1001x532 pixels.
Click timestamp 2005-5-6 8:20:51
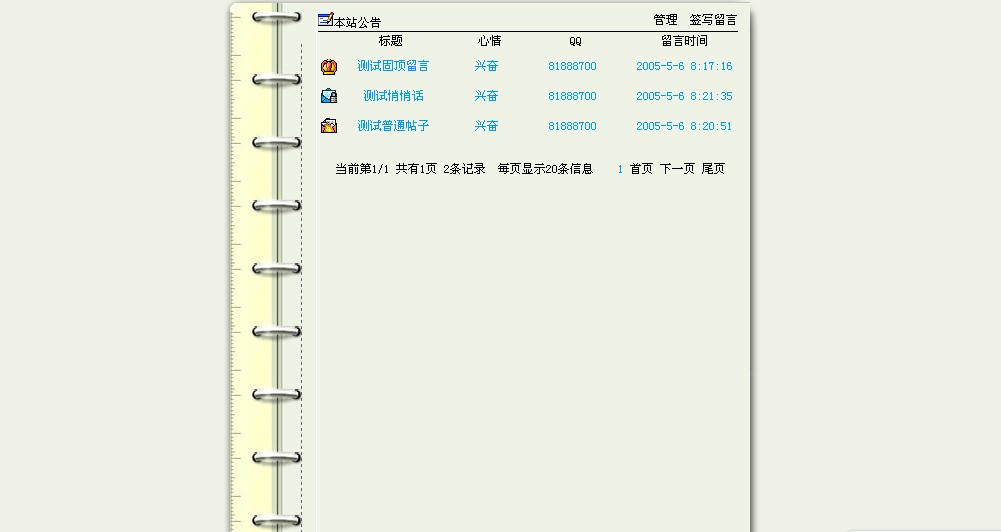click(684, 126)
